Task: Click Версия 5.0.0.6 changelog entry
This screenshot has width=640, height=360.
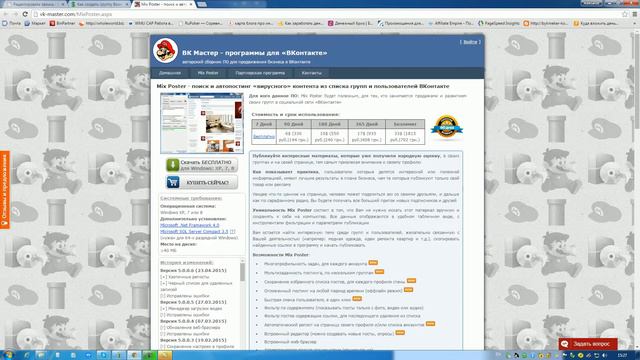Action: tap(193, 270)
